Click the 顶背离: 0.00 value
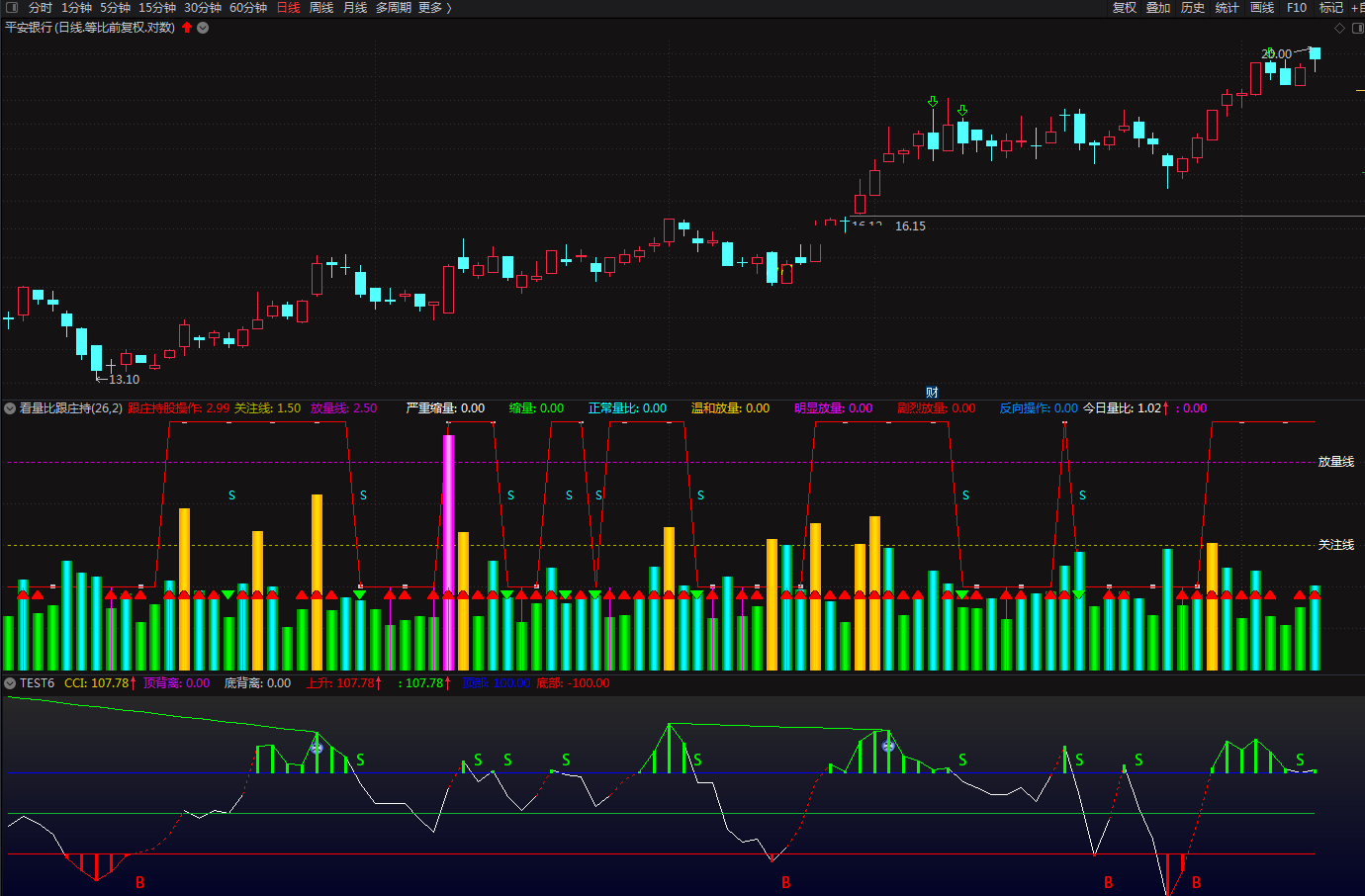Image resolution: width=1365 pixels, height=896 pixels. click(176, 683)
